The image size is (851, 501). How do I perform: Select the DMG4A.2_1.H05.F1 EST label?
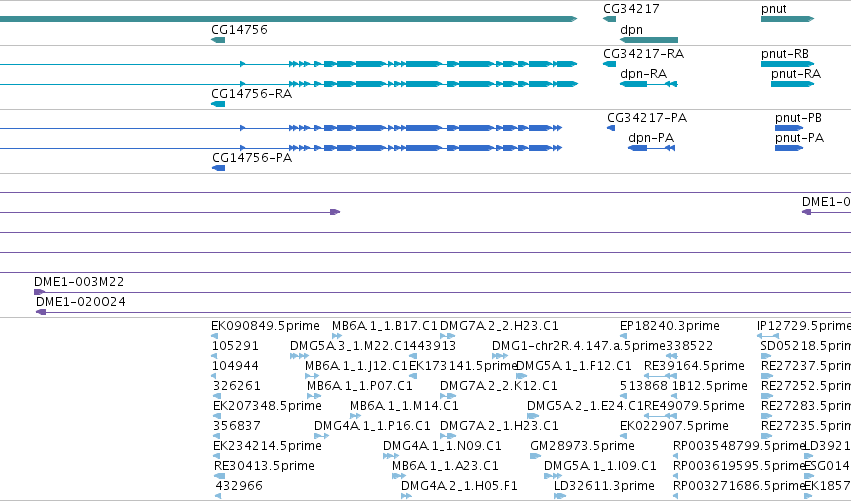point(459,486)
